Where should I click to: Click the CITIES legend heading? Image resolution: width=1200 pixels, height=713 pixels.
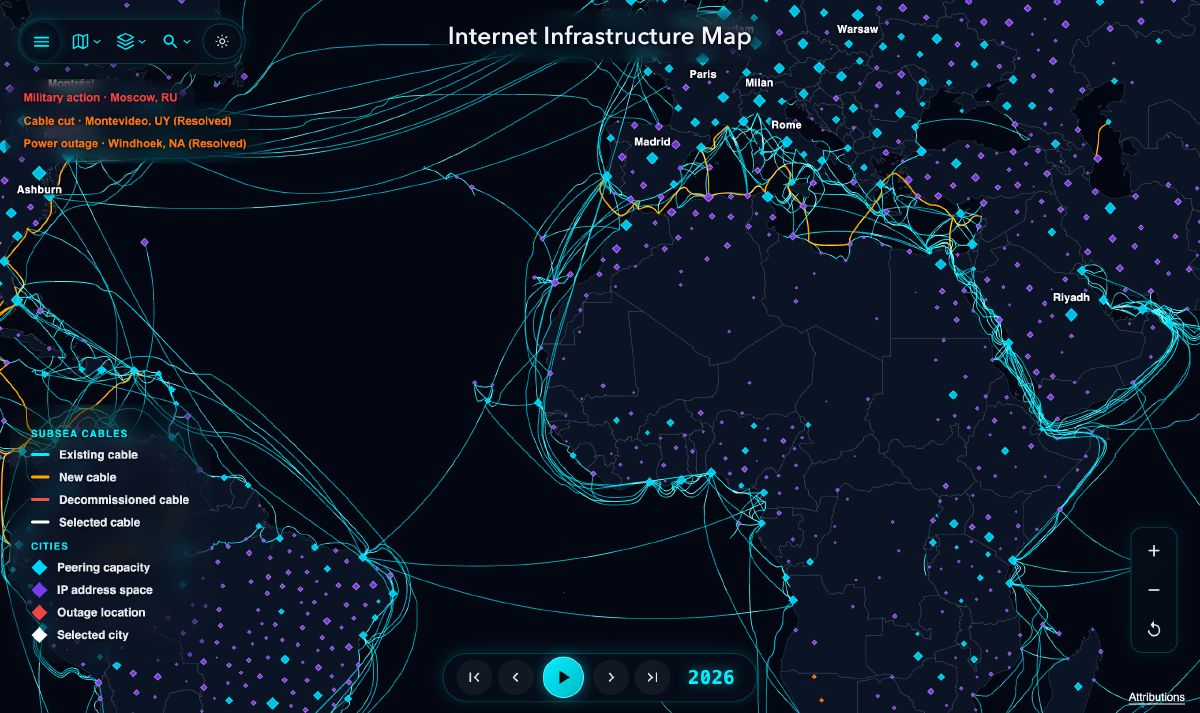tap(49, 547)
